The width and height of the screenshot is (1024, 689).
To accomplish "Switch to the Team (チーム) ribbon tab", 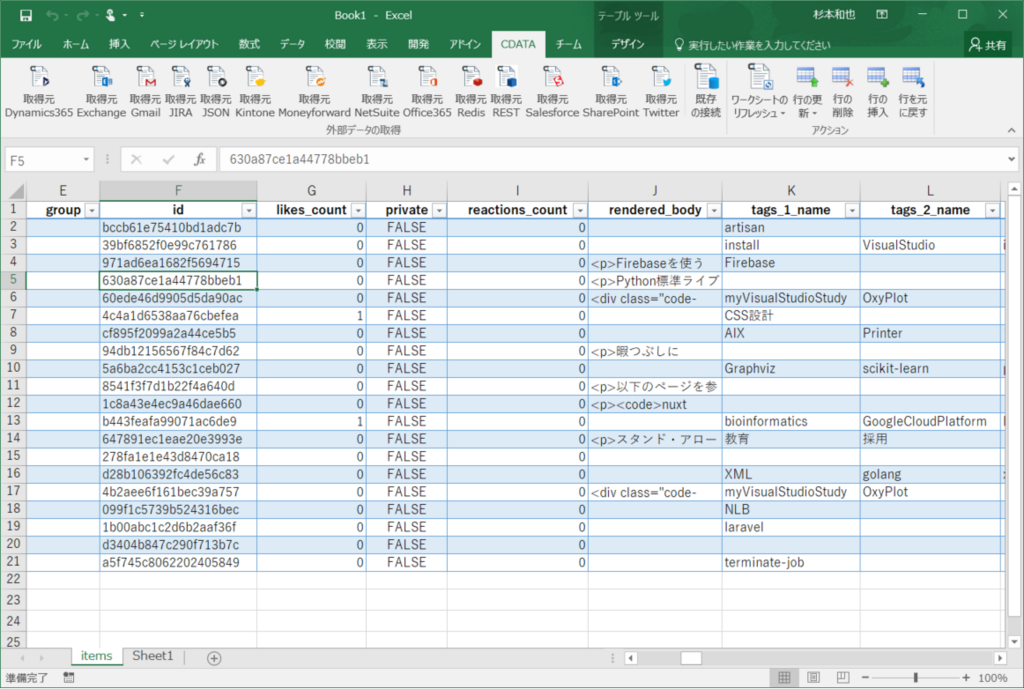I will point(569,44).
